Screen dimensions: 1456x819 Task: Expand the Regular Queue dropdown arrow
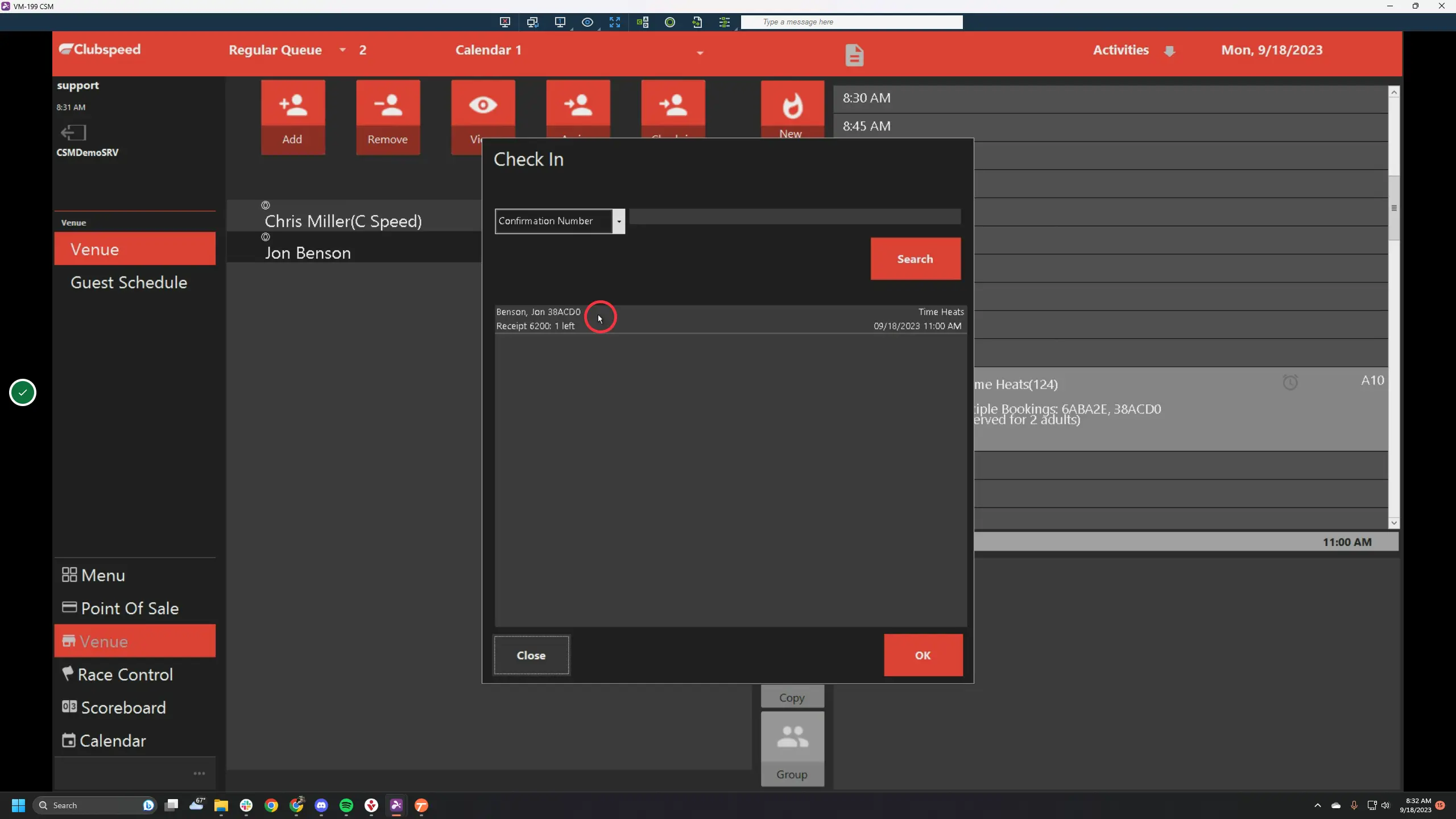tap(342, 50)
